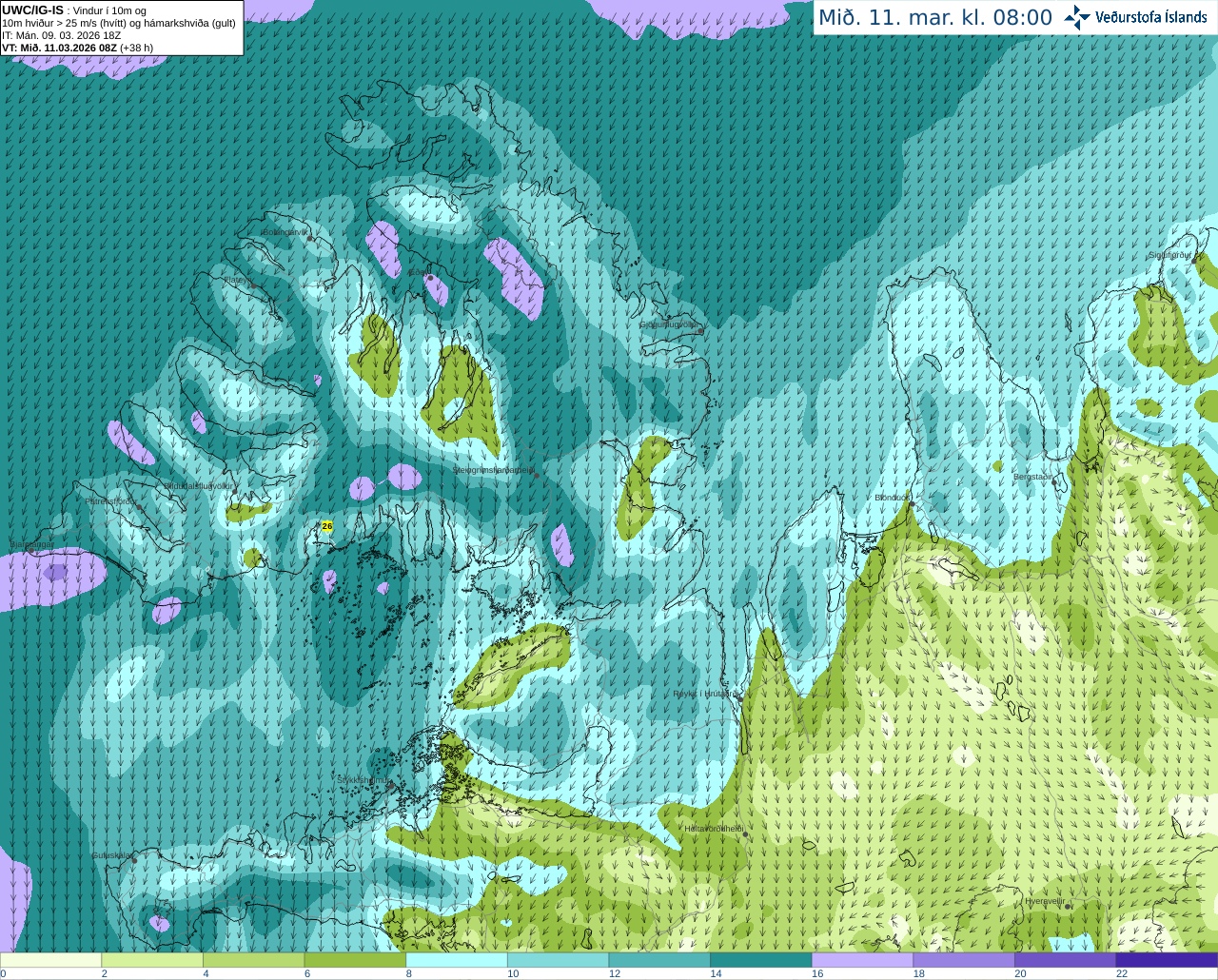The width and height of the screenshot is (1218, 980).
Task: Click the olive green 6–8 legend swatch
Action: (355, 960)
